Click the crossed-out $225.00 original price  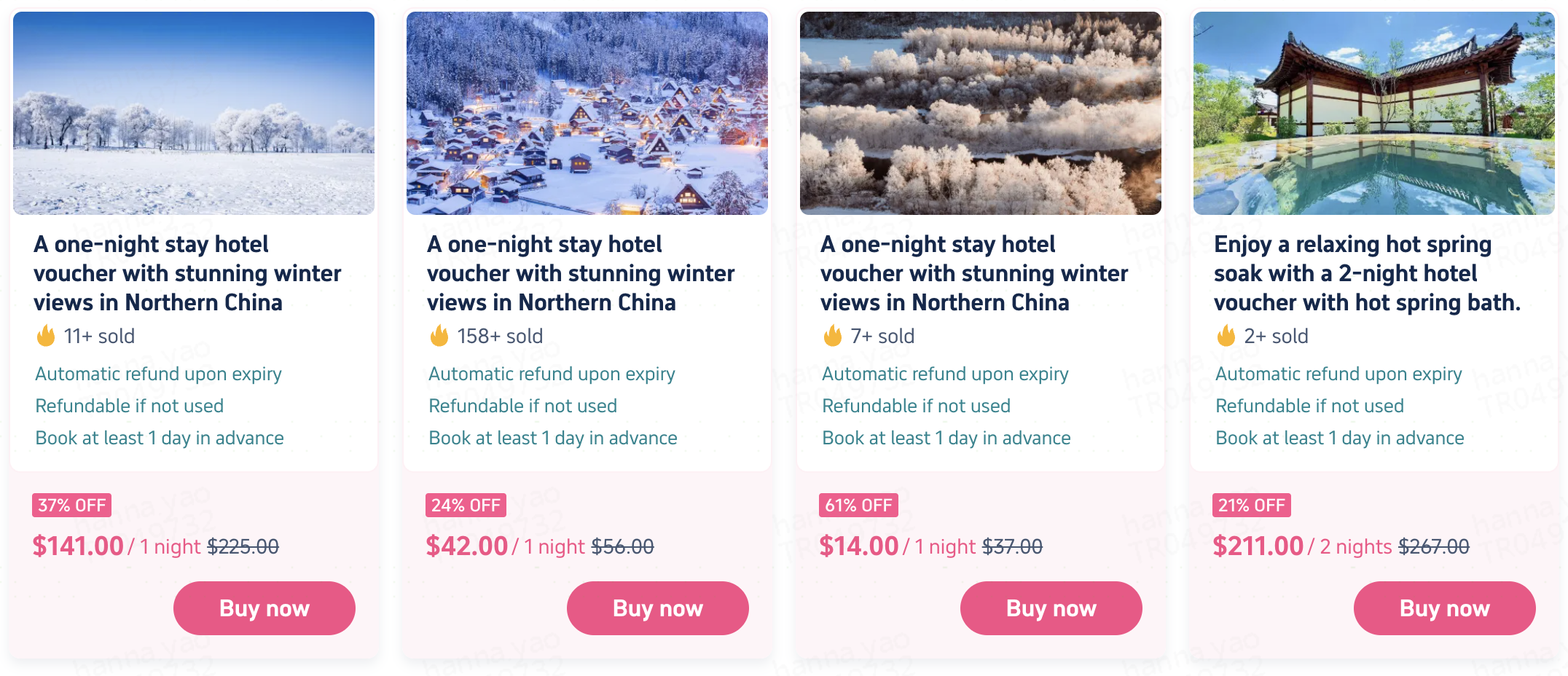[x=243, y=546]
